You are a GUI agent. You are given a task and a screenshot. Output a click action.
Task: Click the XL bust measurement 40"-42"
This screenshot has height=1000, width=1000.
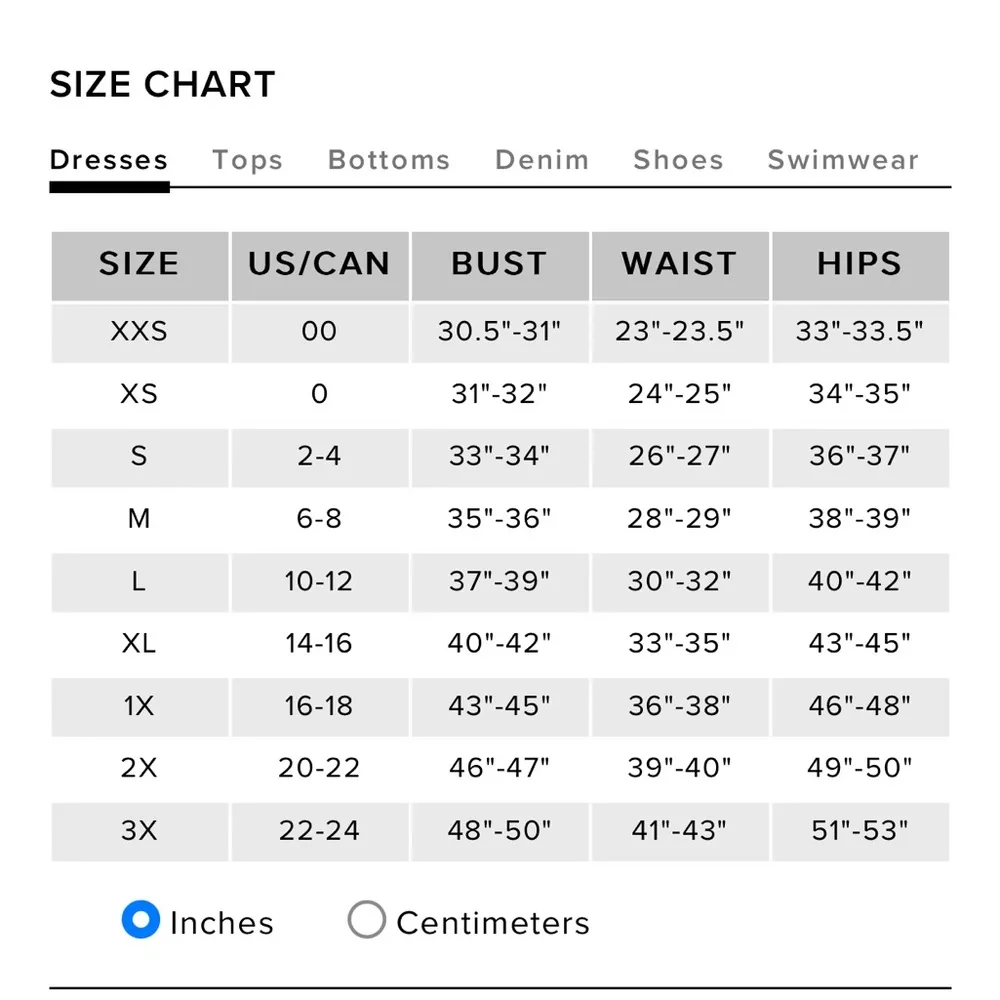point(499,644)
